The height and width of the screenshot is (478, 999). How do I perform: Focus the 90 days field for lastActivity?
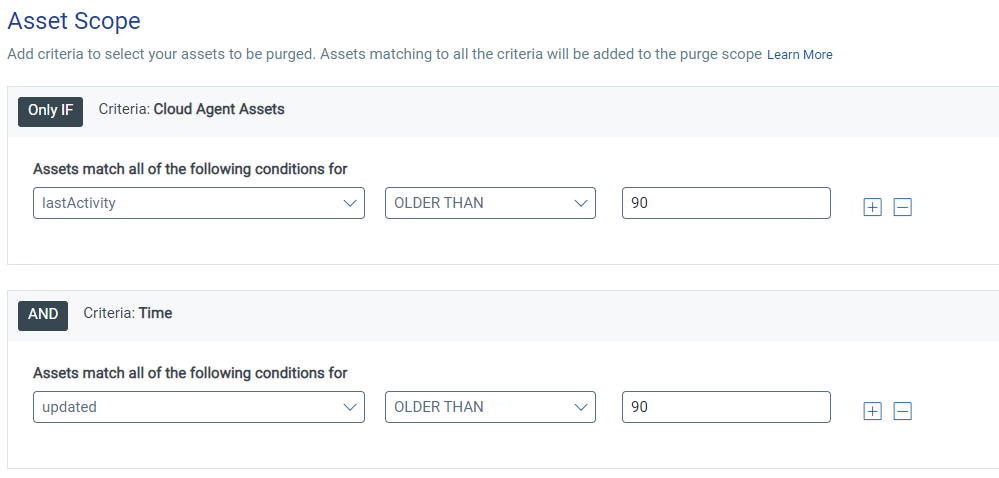click(x=726, y=203)
